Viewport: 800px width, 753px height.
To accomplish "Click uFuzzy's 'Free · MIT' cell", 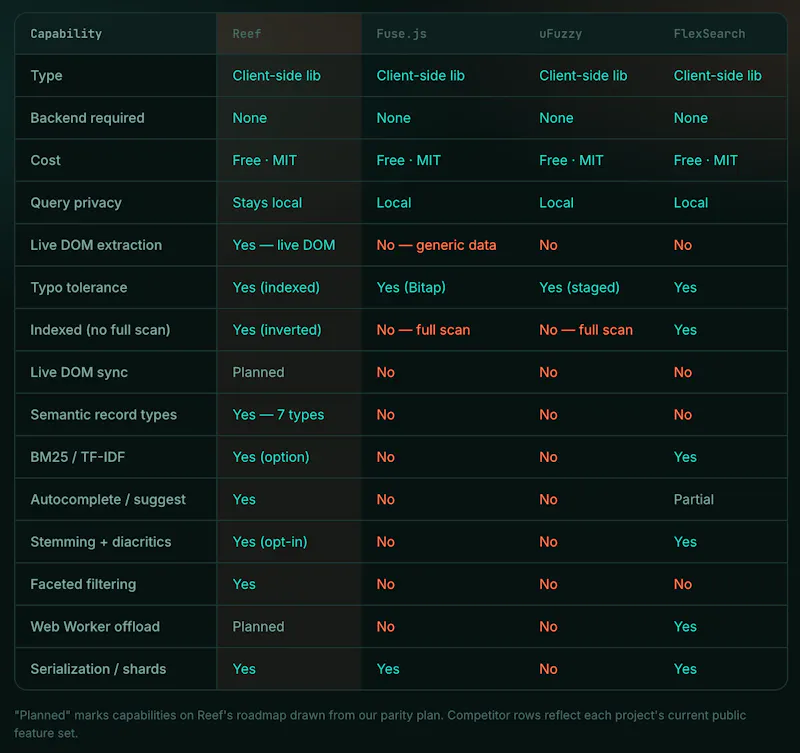I will 571,160.
